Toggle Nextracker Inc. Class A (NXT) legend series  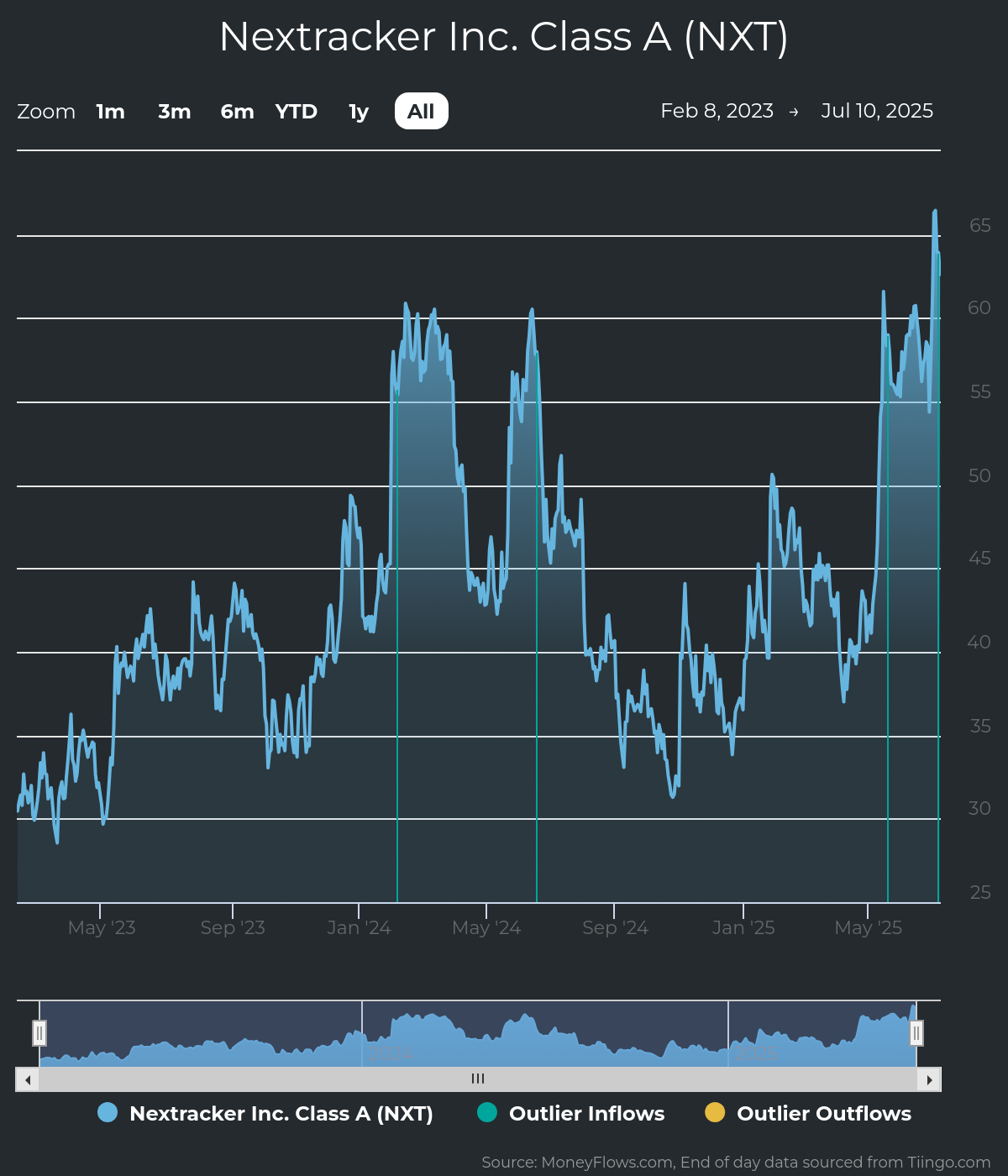[x=265, y=1113]
